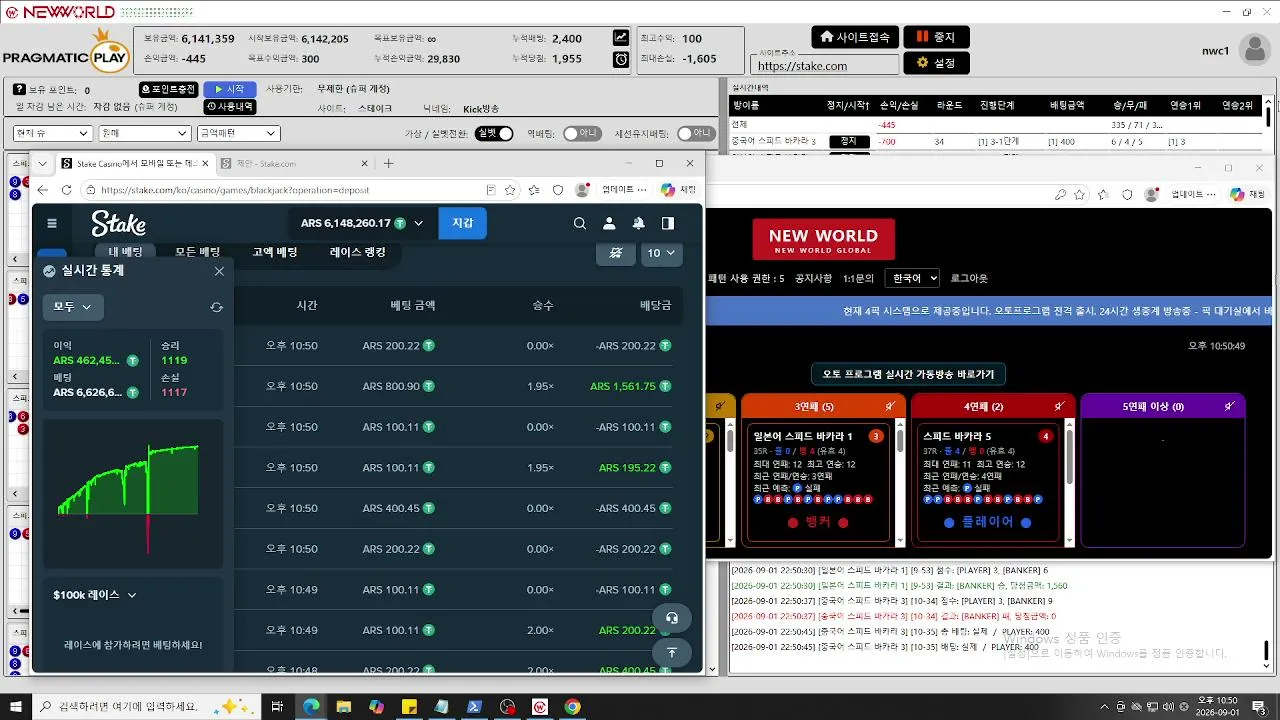
Task: Open rows count dropdown showing 10
Action: [x=661, y=253]
